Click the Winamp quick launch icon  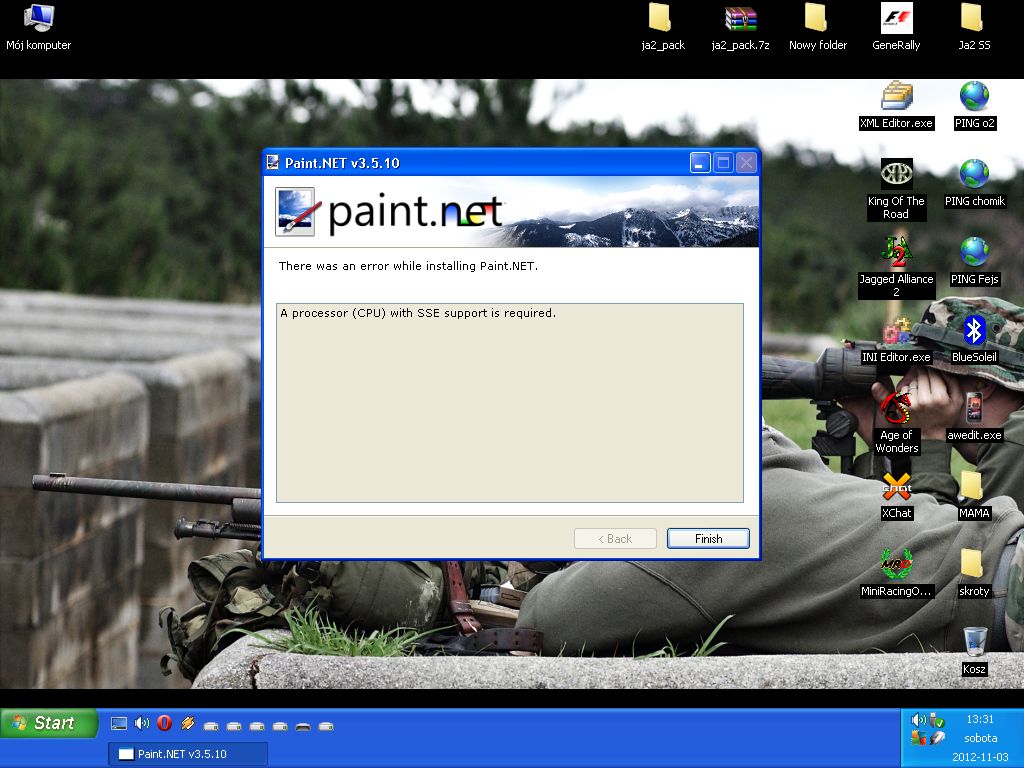(187, 723)
